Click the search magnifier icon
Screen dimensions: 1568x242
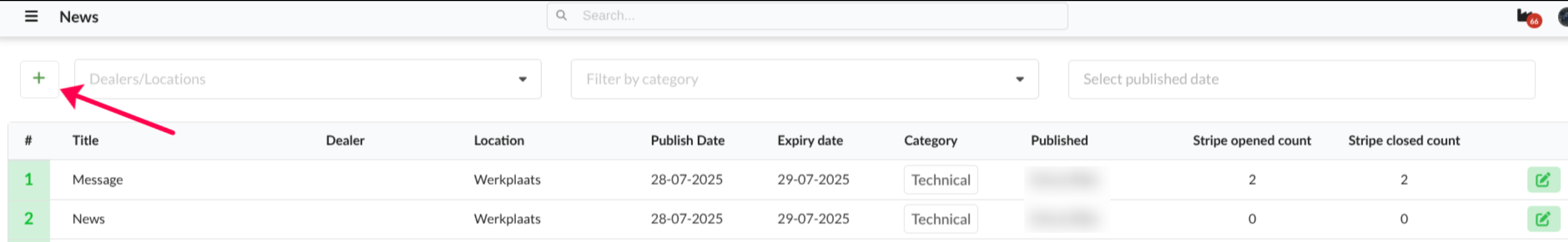coord(561,16)
